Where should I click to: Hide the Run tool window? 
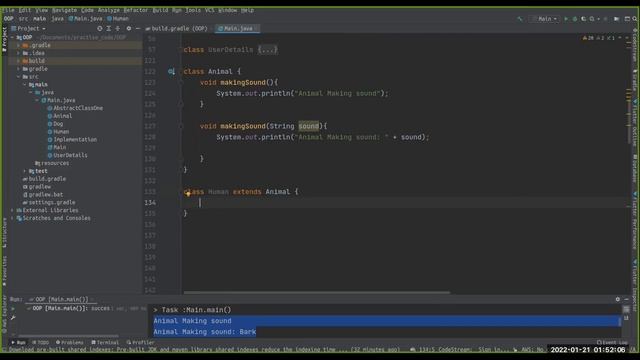pos(627,299)
